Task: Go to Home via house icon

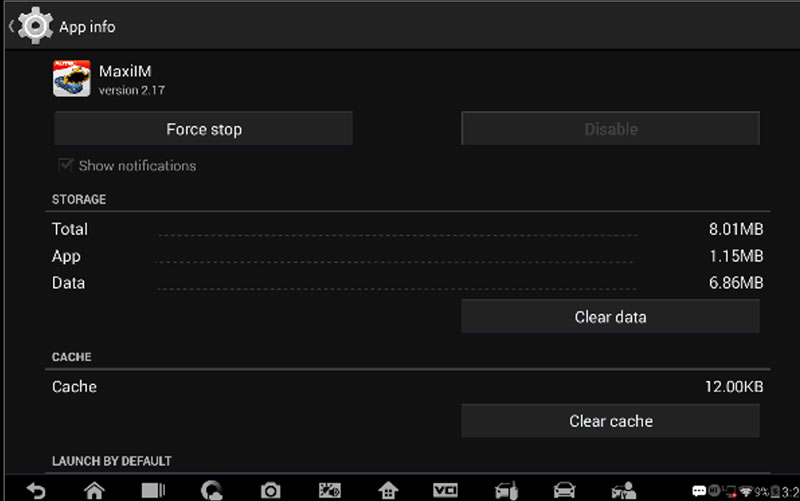Action: [93, 490]
